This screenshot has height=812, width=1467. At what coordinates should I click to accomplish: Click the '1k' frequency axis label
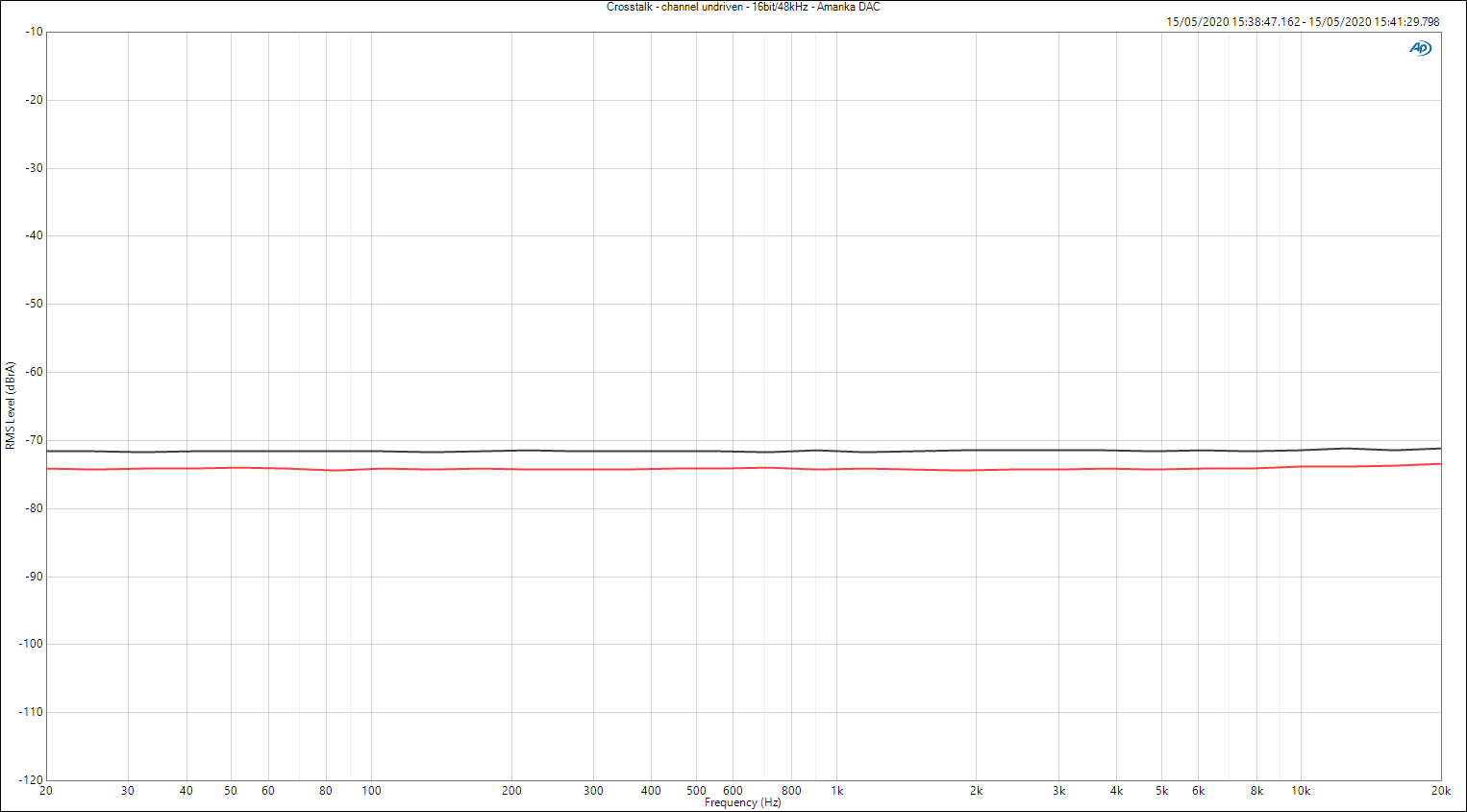[x=837, y=791]
